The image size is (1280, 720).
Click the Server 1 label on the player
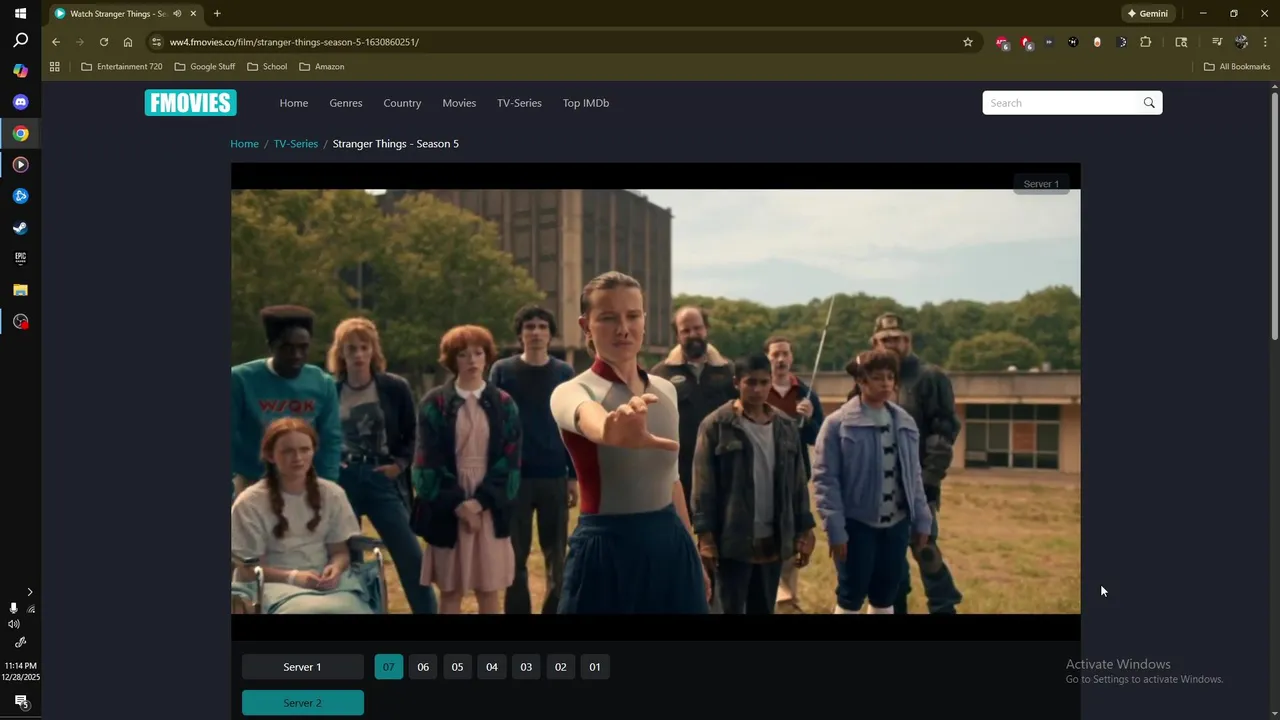coord(1041,184)
